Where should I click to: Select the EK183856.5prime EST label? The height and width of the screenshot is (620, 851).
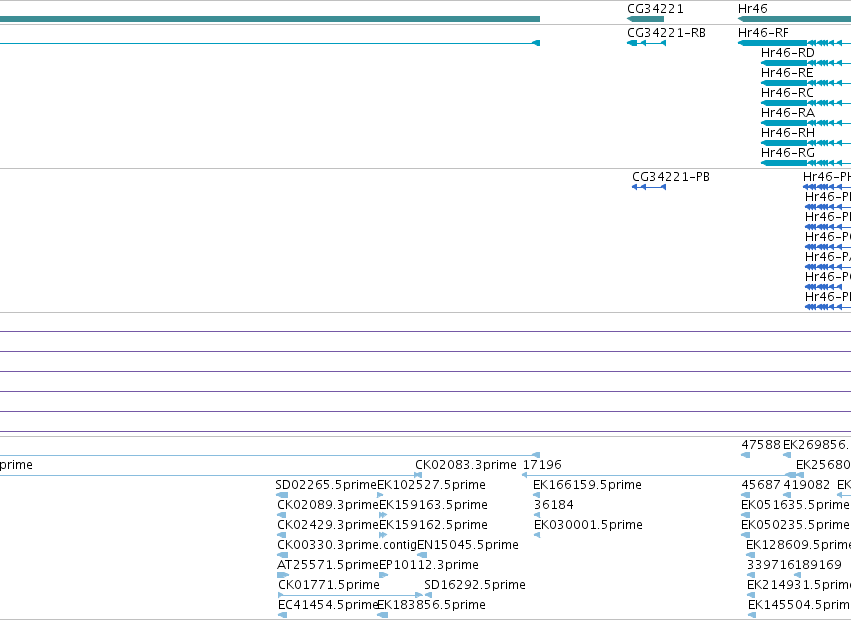(431, 605)
